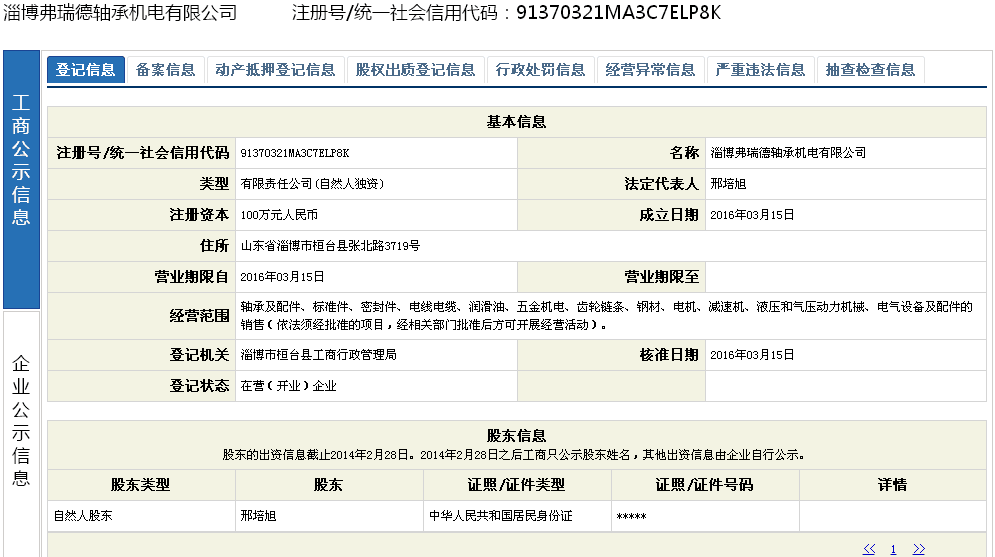
Task: Open the 严重违法信息 tab
Action: pyautogui.click(x=761, y=70)
